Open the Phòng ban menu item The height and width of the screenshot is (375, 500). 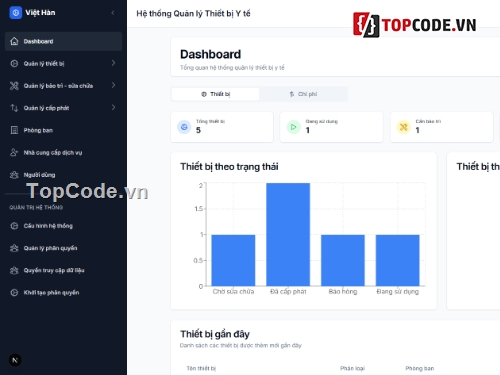point(63,130)
